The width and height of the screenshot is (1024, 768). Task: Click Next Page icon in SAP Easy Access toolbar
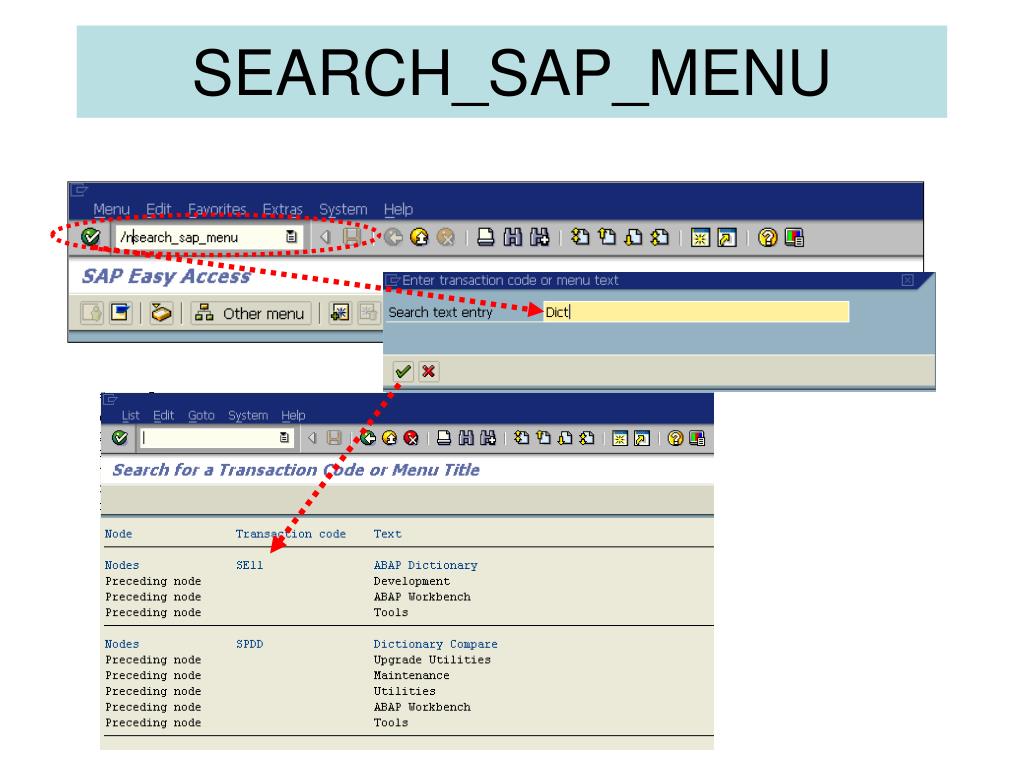(633, 237)
